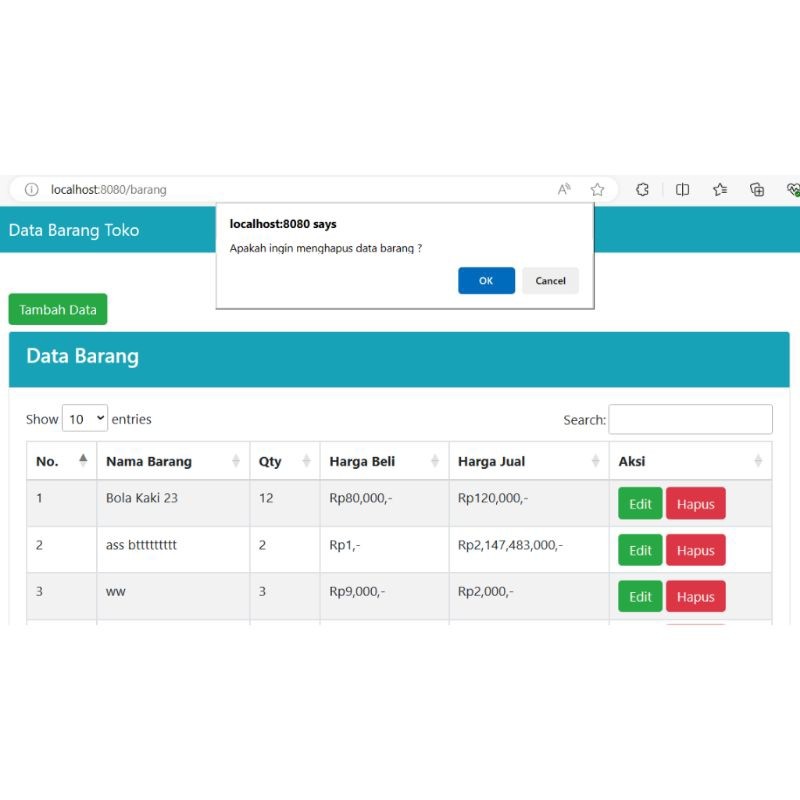Open the Favorites list icon

pyautogui.click(x=720, y=189)
